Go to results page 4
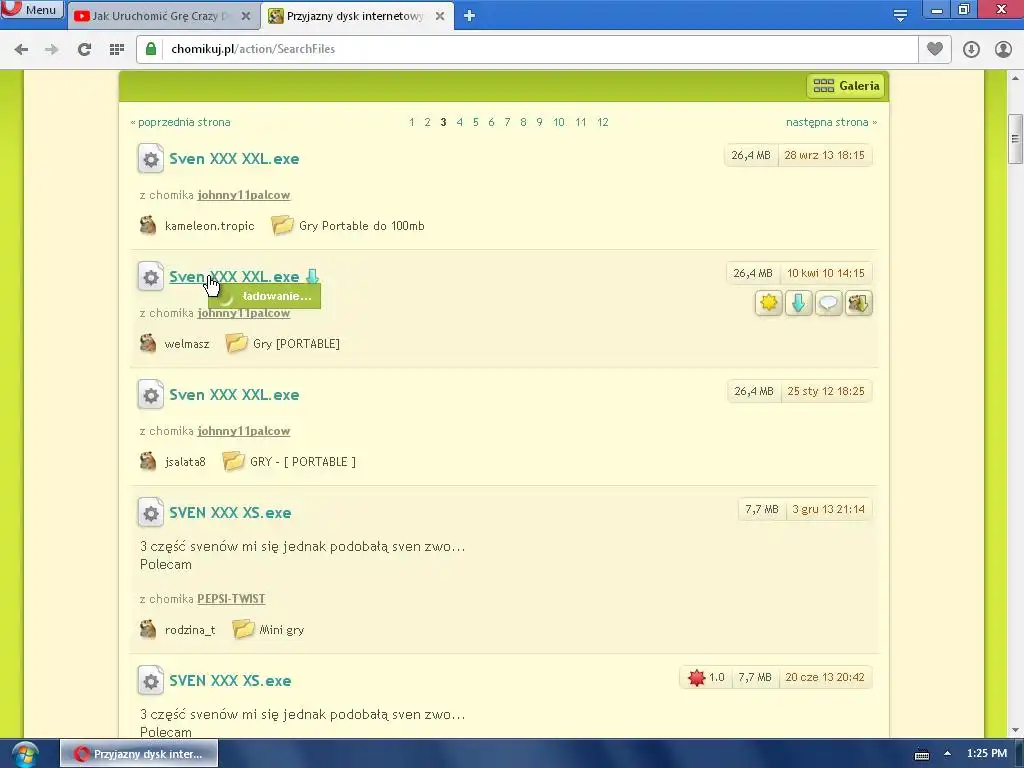The width and height of the screenshot is (1024, 768). pyautogui.click(x=460, y=122)
